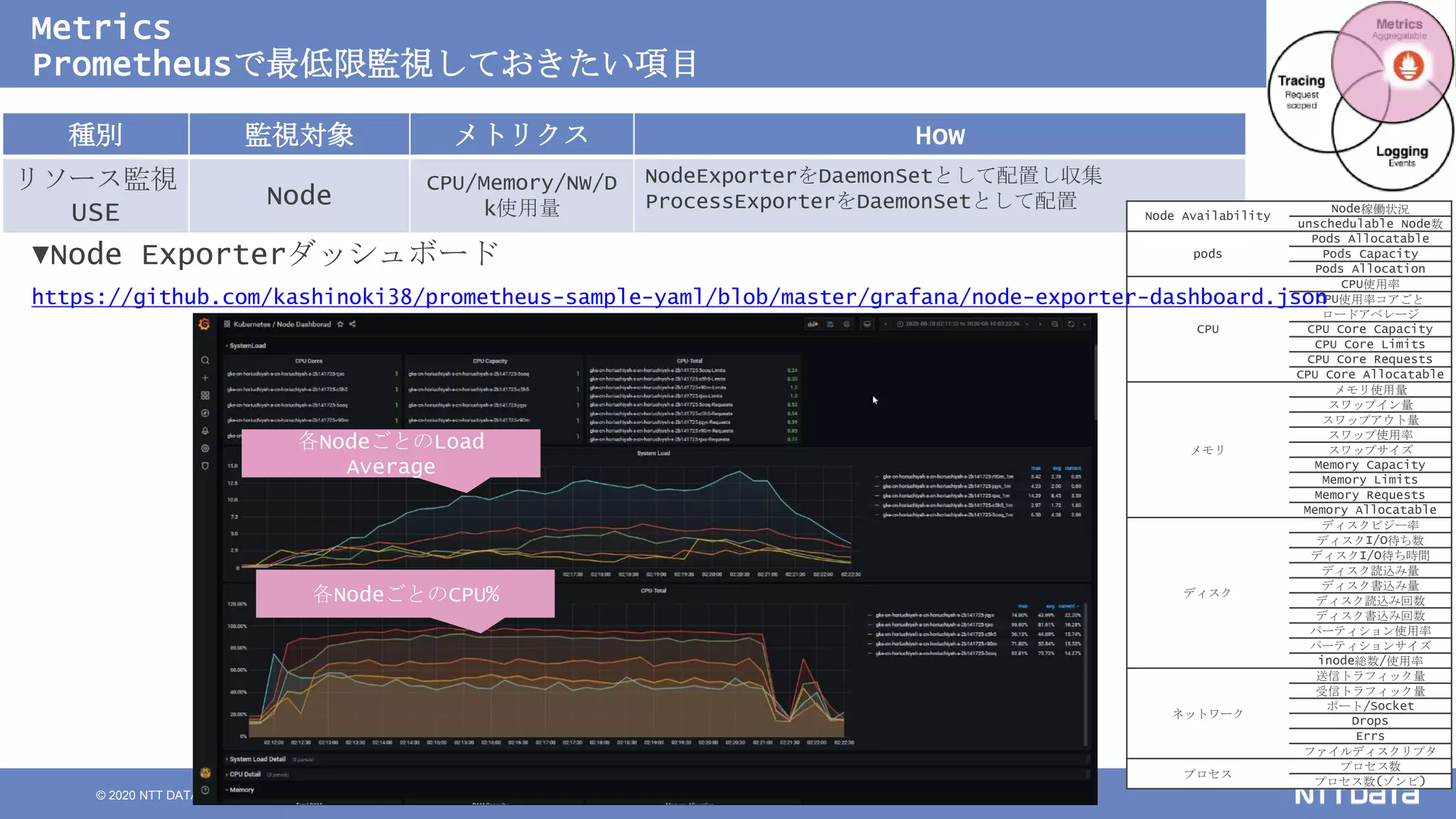Click the Node cell in the table
The image size is (1456, 819).
click(299, 196)
